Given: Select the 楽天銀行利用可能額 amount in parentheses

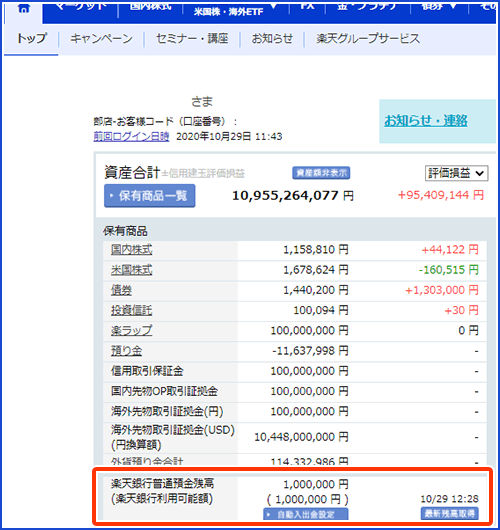Looking at the screenshot, I should (x=307, y=499).
